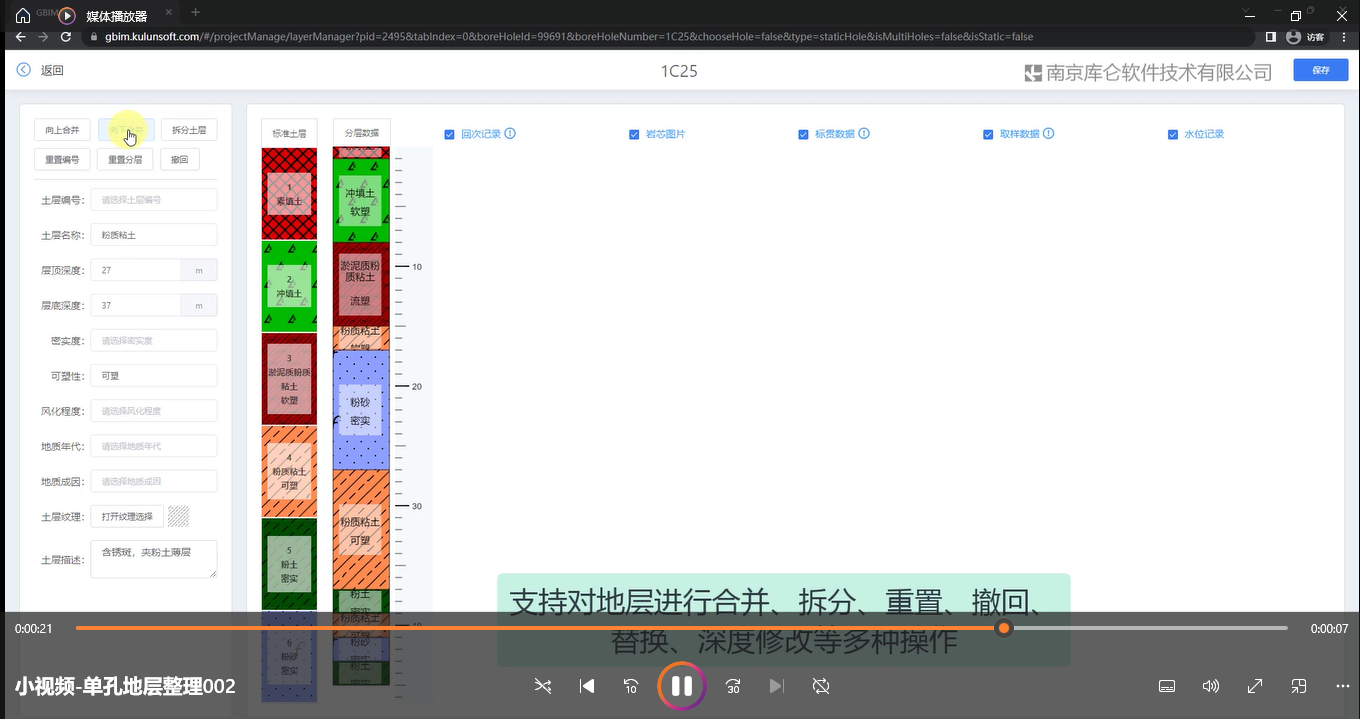Save using the 保存 button
Viewport: 1360px width, 719px height.
(1321, 70)
